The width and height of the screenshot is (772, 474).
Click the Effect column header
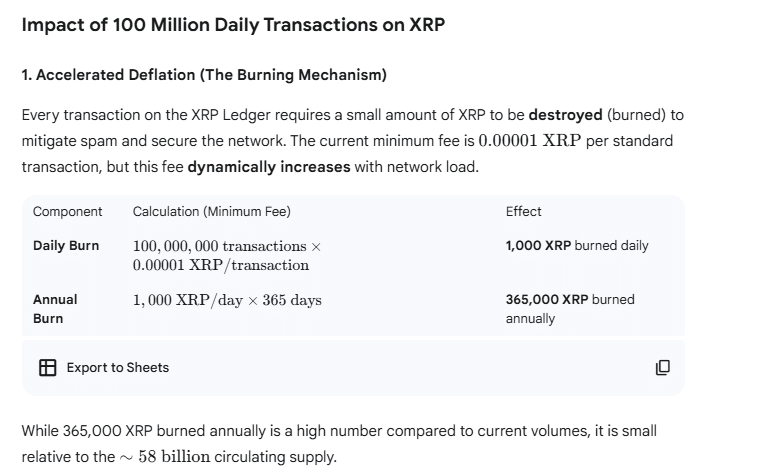pos(523,211)
